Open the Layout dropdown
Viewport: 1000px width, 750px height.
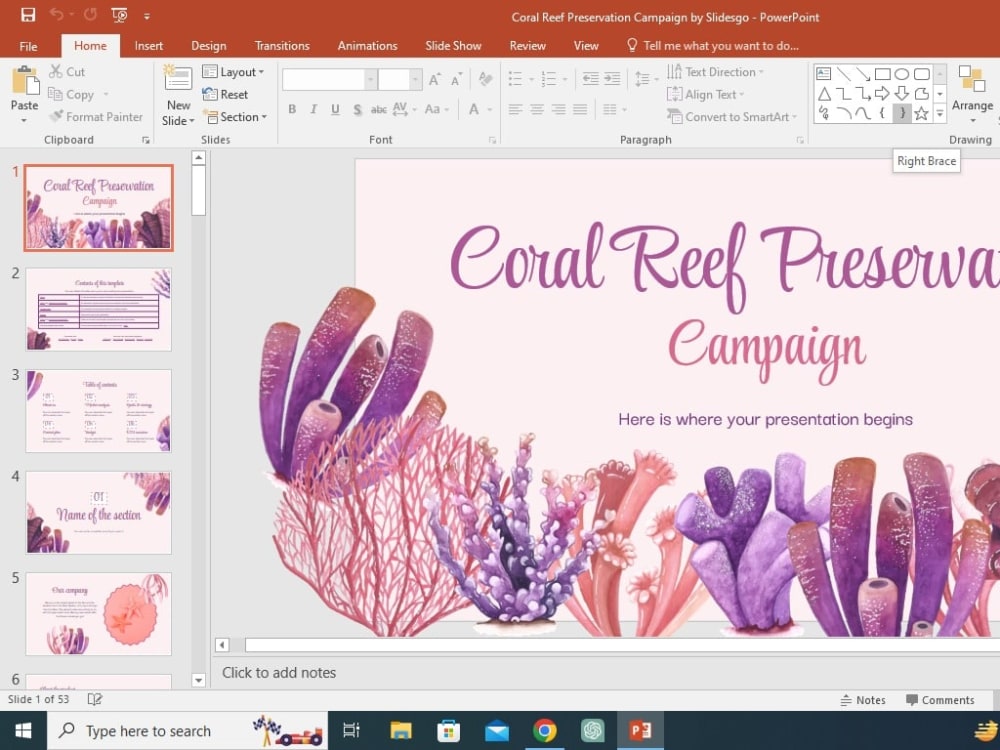233,72
